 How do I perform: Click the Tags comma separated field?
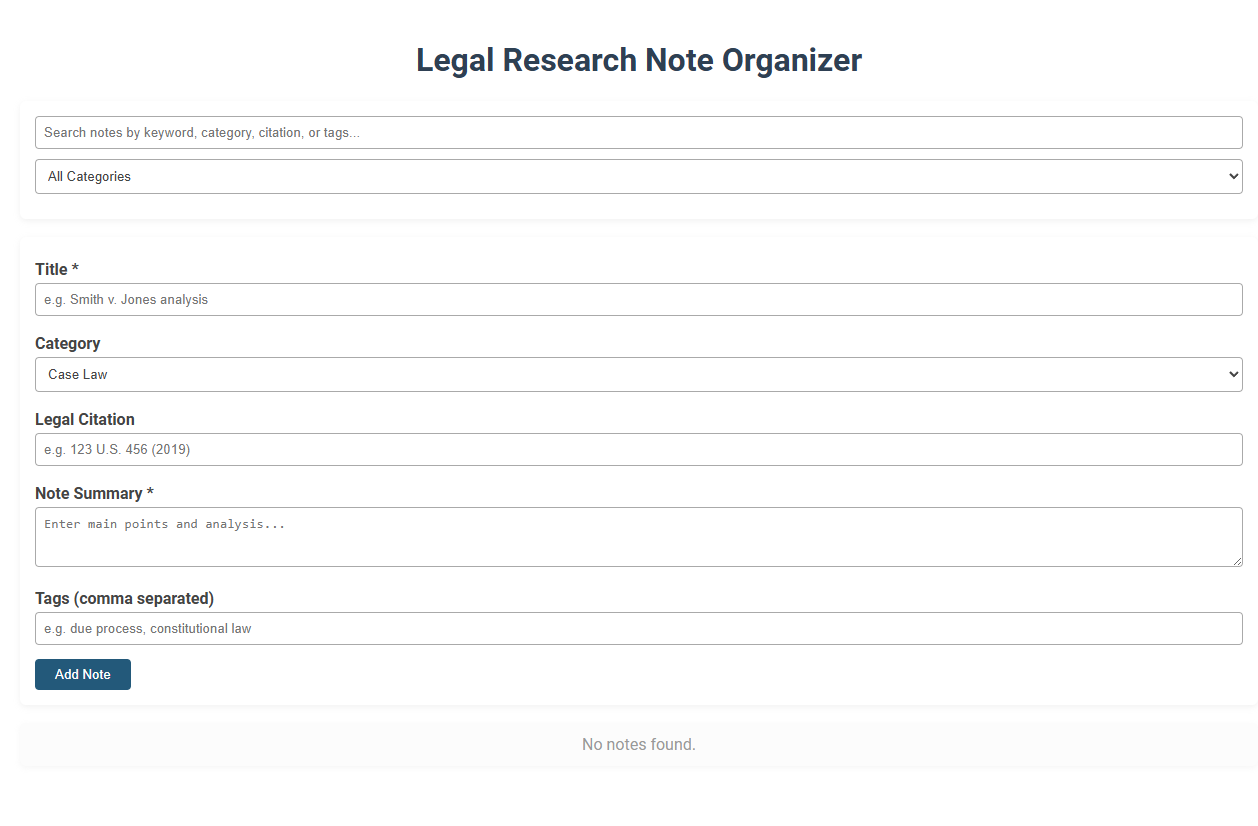click(x=639, y=628)
